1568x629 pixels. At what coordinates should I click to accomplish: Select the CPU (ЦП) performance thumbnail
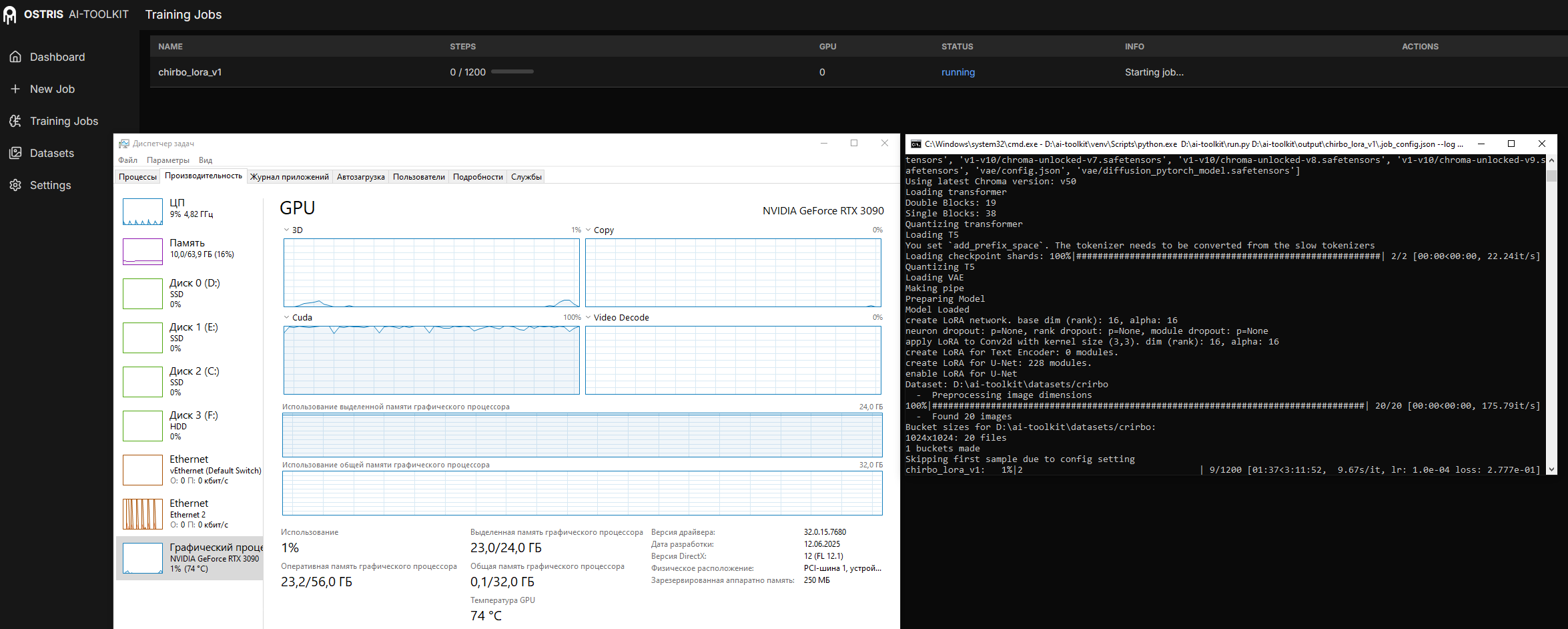pyautogui.click(x=143, y=212)
